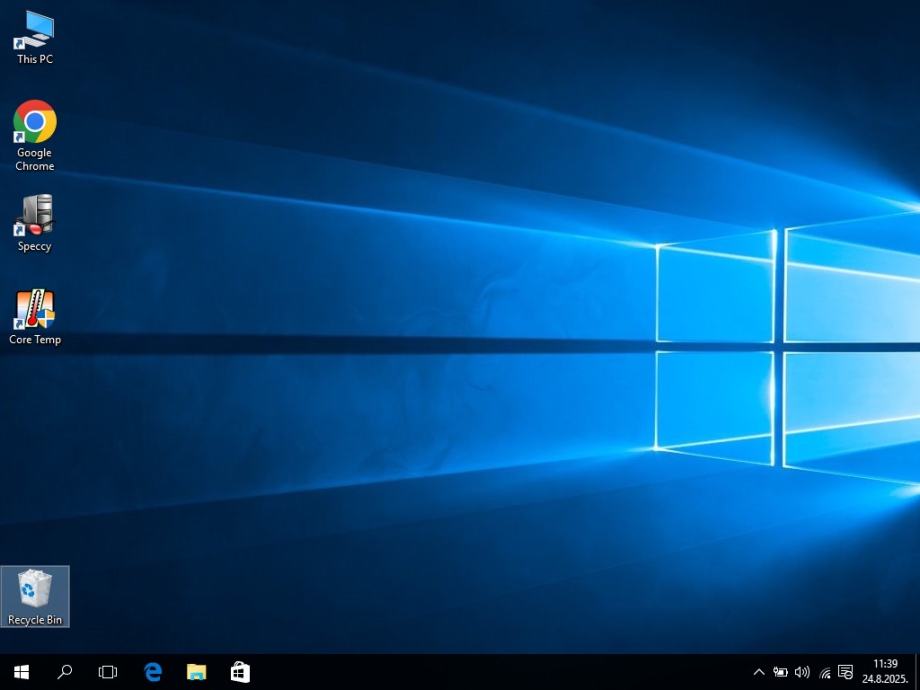Select the Speccy desktop shortcut
This screenshot has height=690, width=920.
[34, 215]
